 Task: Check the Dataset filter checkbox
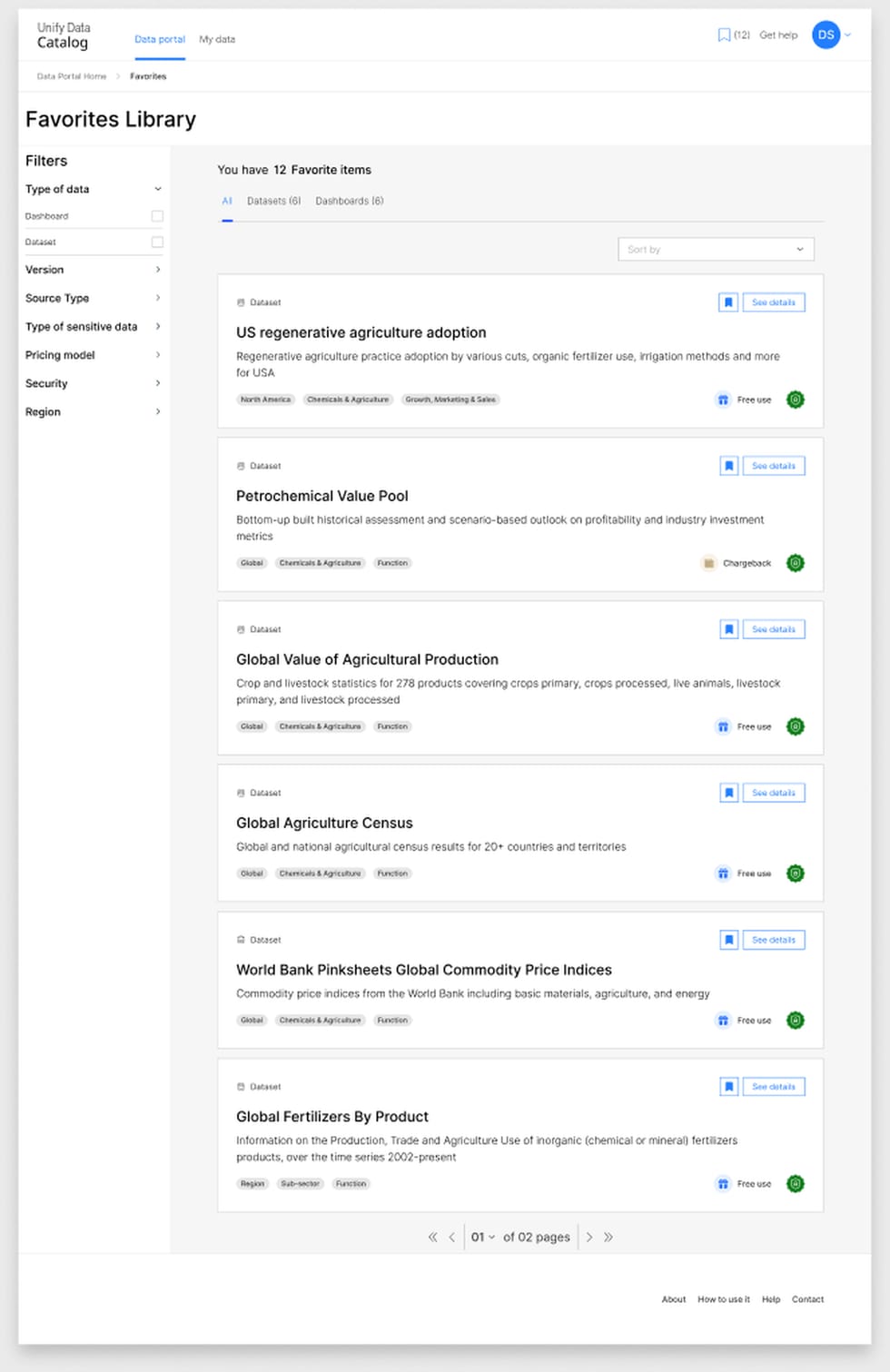click(157, 242)
